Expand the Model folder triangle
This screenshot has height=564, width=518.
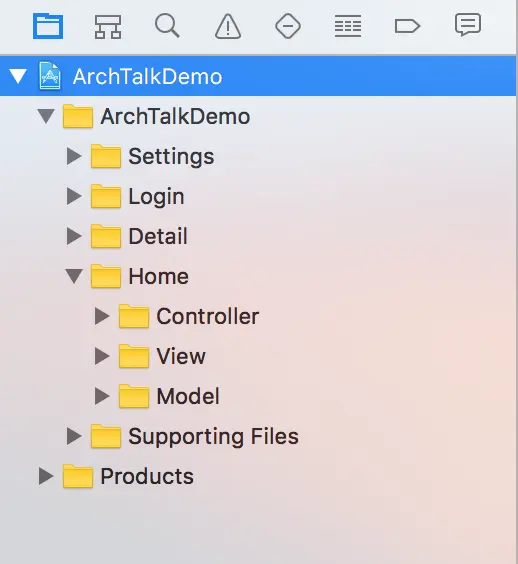click(x=102, y=396)
